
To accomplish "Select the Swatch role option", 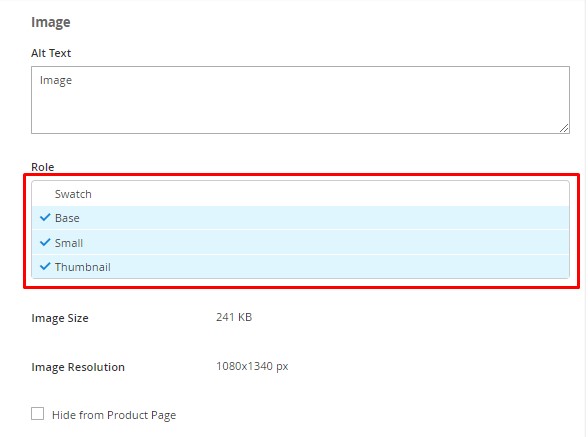I will click(300, 194).
